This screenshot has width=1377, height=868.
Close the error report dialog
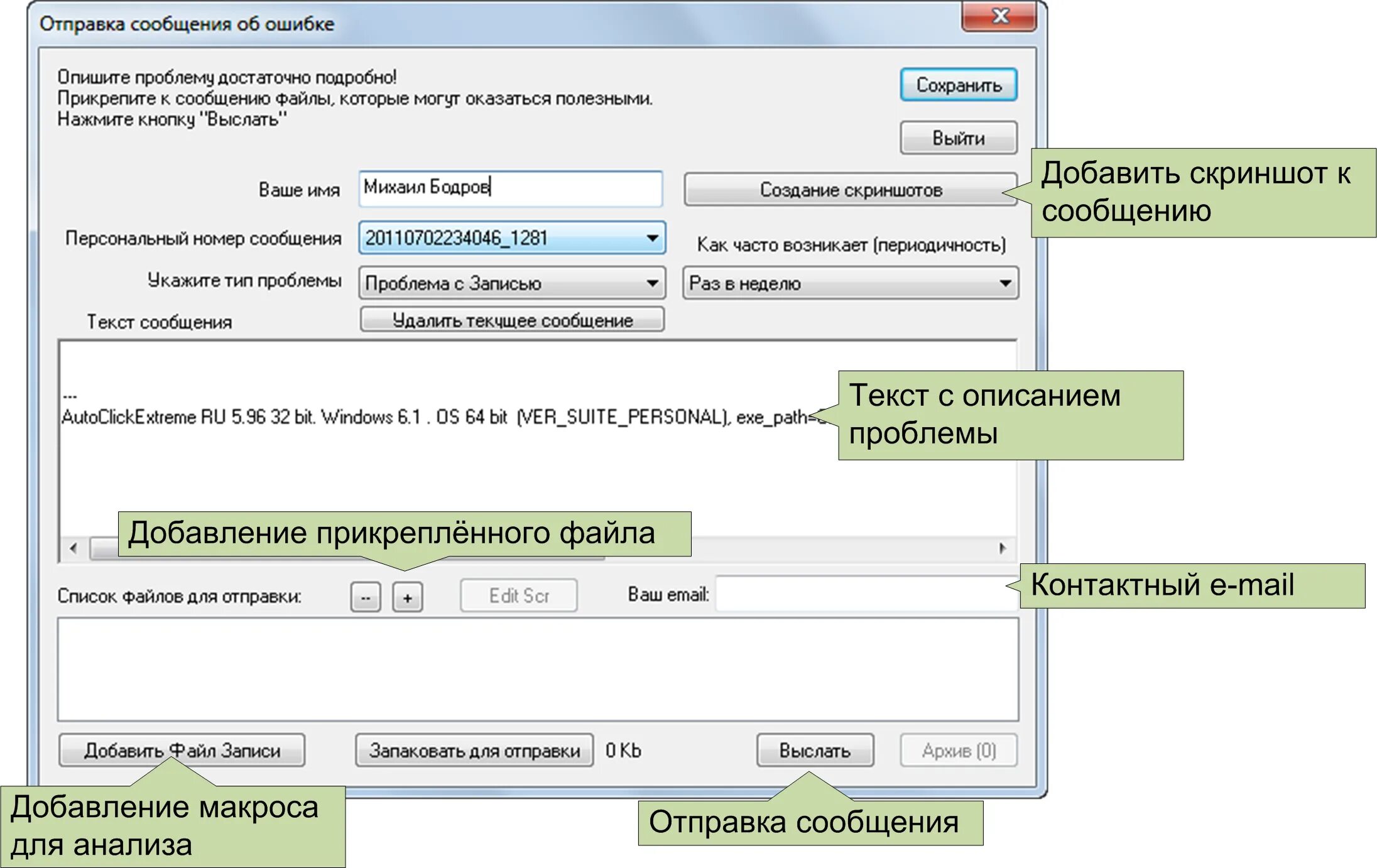999,16
